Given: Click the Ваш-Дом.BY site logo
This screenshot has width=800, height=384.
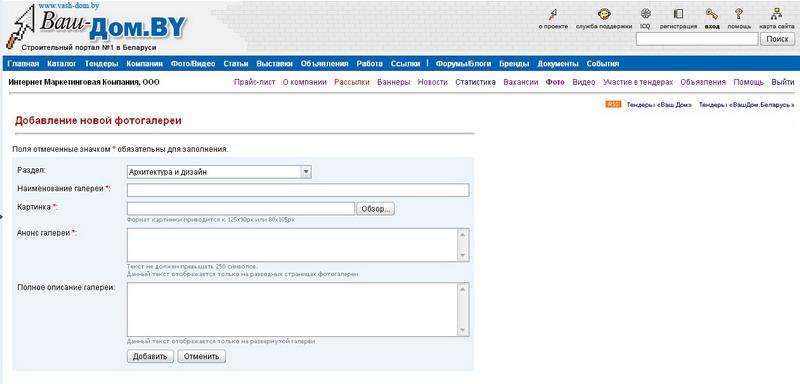Looking at the screenshot, I should point(97,28).
